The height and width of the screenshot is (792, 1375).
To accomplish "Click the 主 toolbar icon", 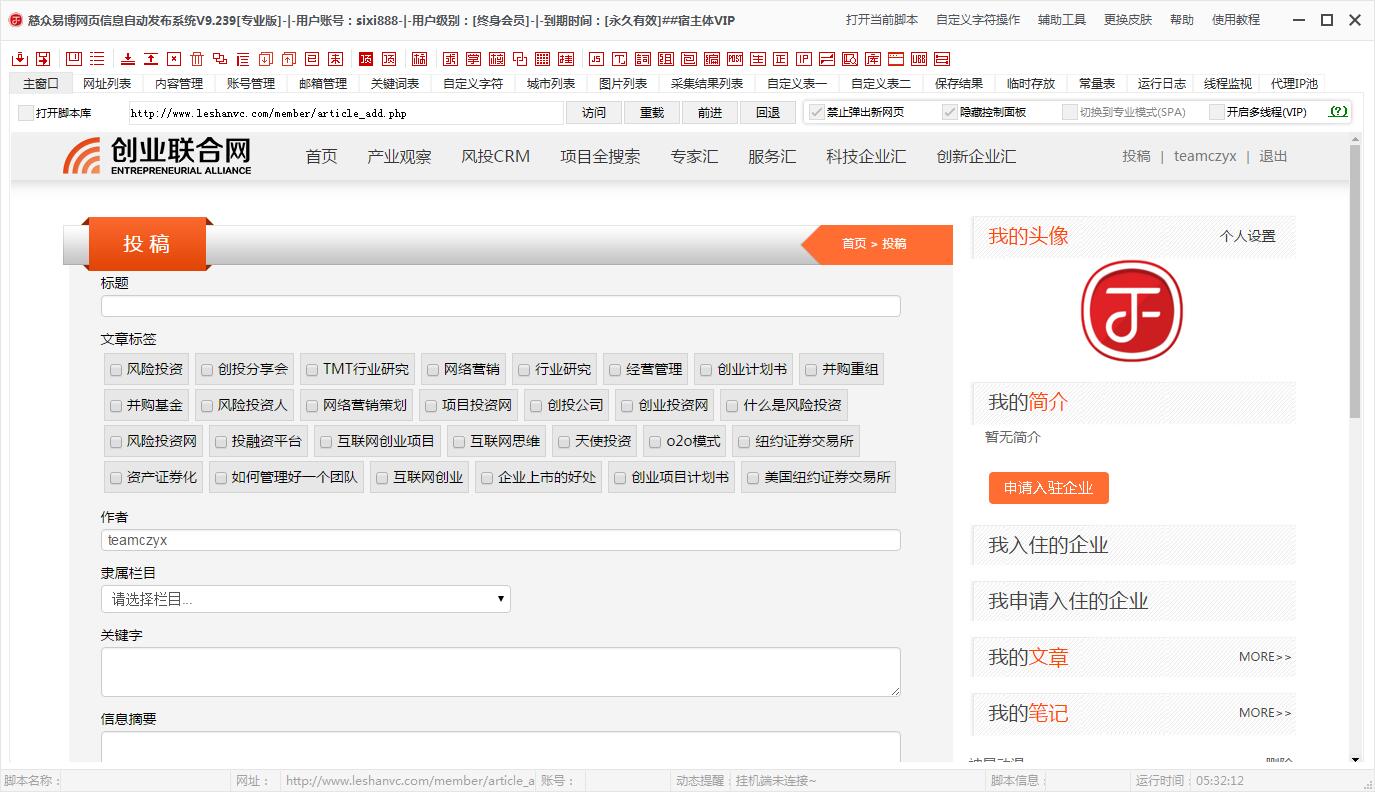I will pos(758,59).
